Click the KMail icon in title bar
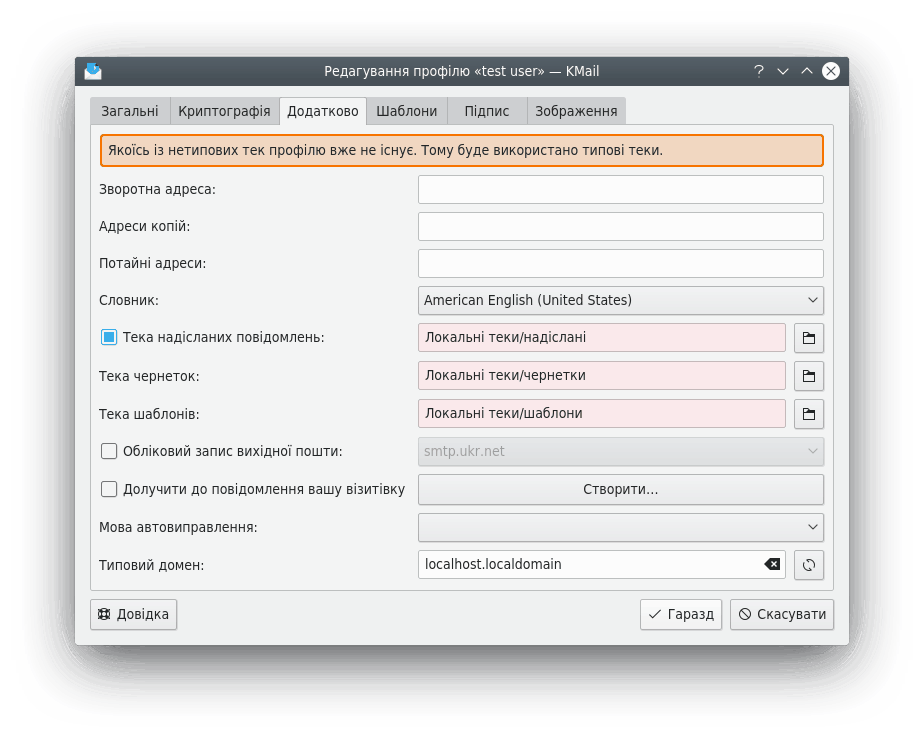Image resolution: width=924 pixels, height=738 pixels. coord(93,71)
